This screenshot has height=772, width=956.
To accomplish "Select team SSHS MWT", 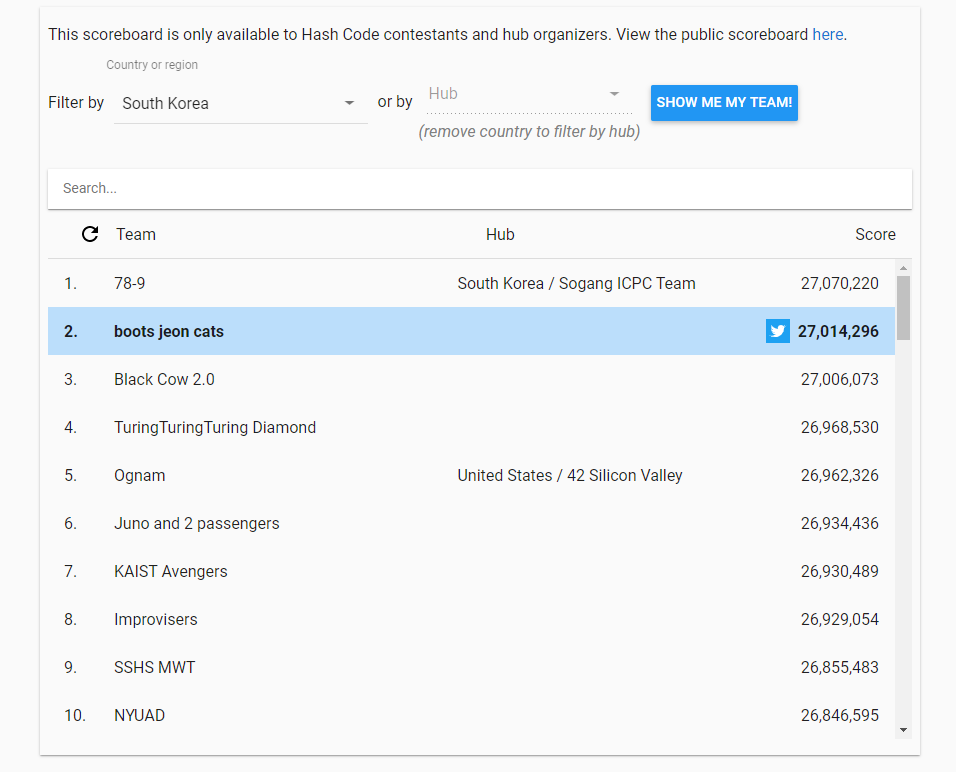I will tap(154, 667).
